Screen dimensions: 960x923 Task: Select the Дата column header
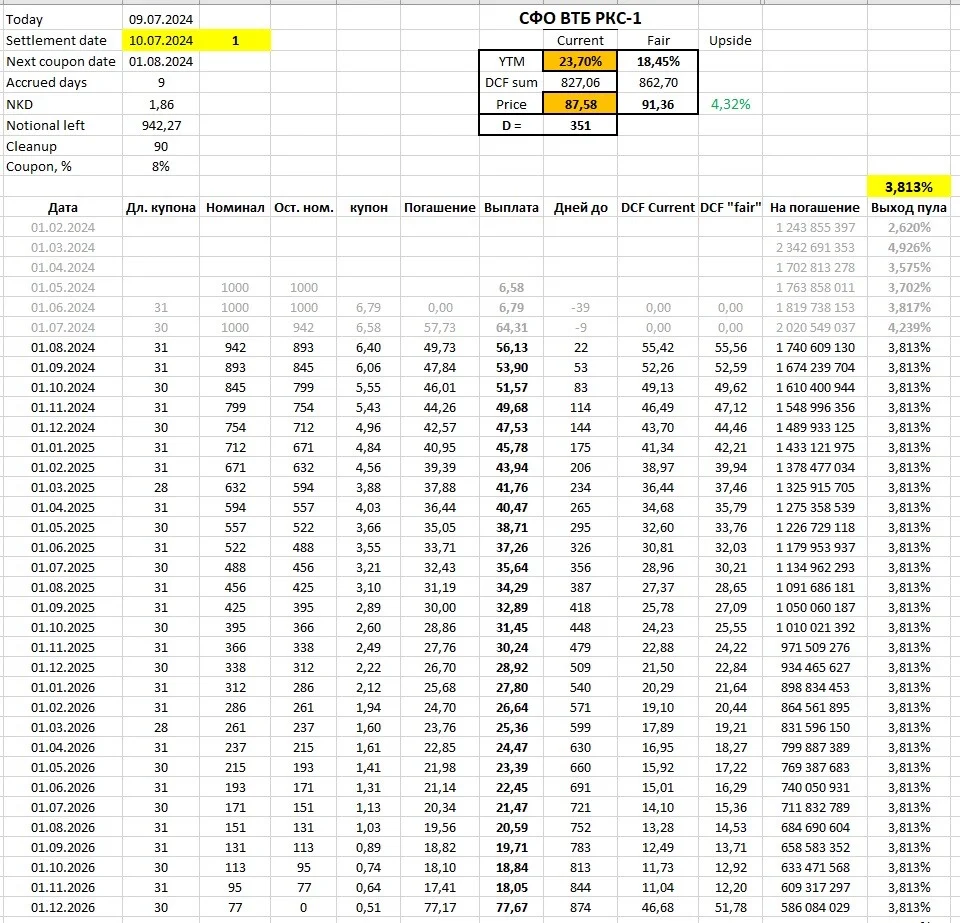(62, 207)
